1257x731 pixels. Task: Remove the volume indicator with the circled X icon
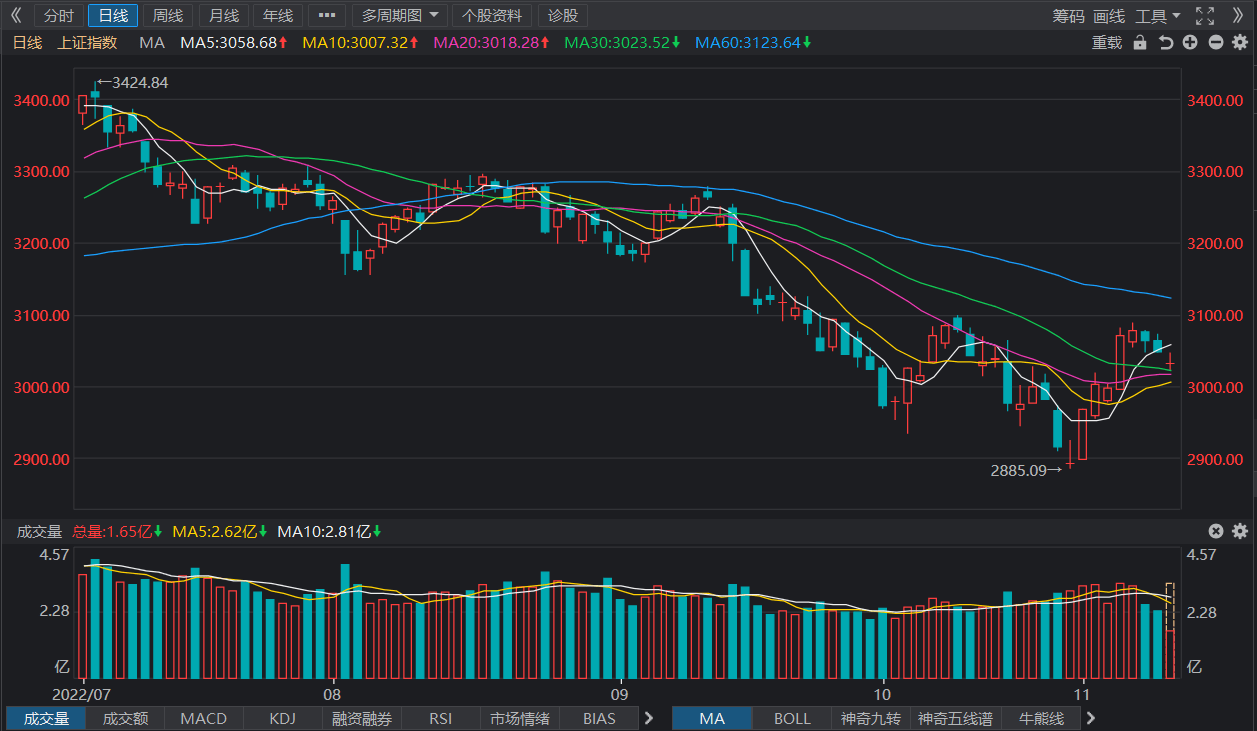(1216, 531)
